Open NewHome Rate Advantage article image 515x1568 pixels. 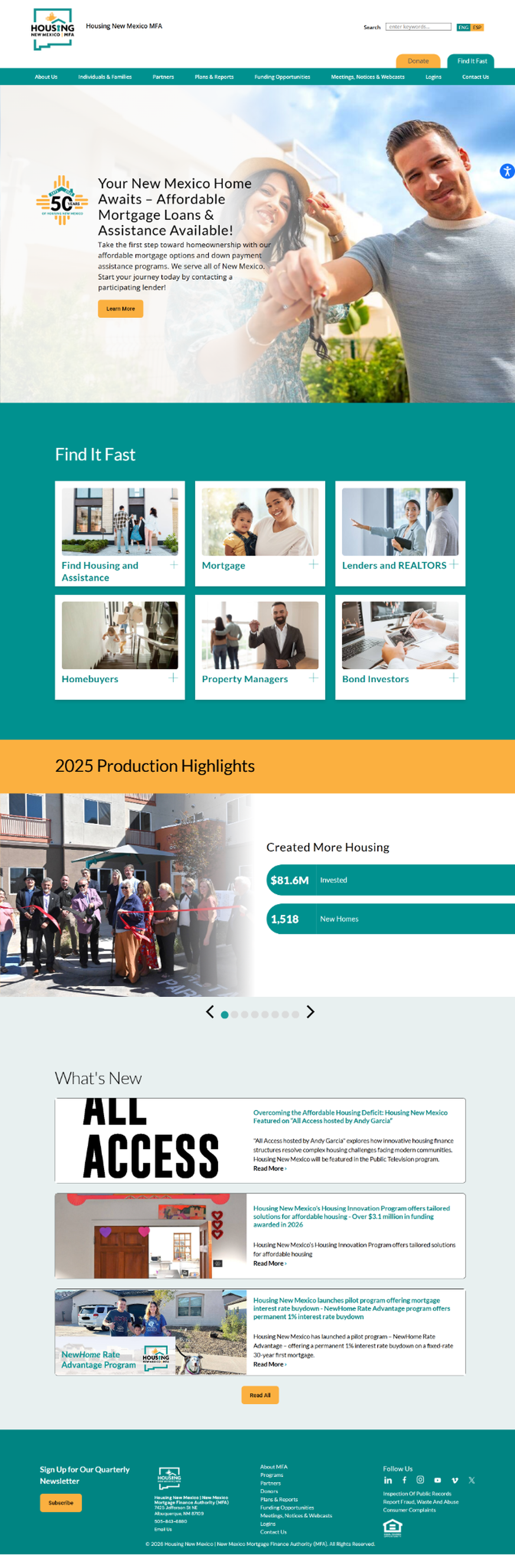[x=151, y=1332]
